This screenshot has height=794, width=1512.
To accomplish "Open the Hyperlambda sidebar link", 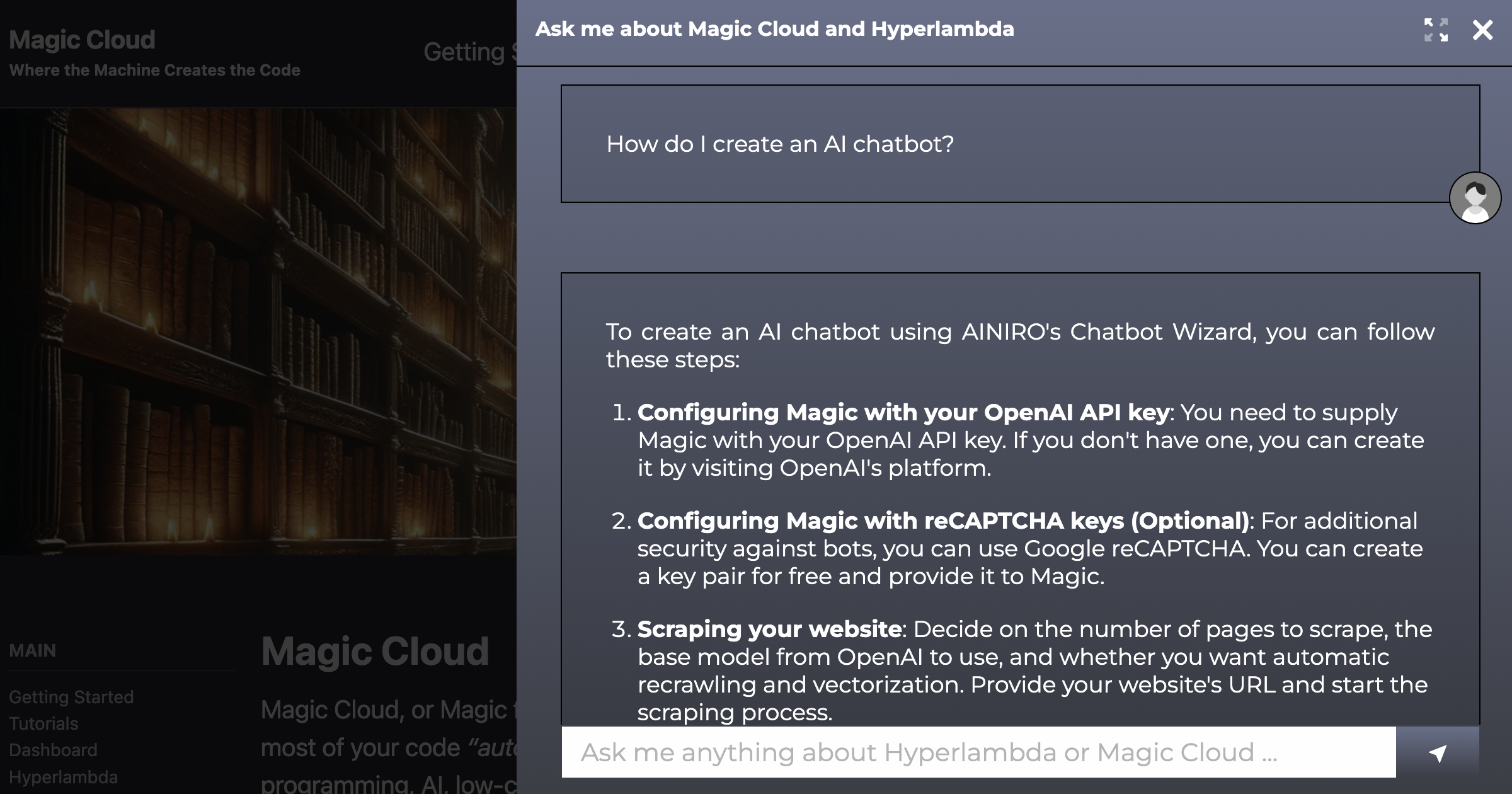I will coord(63,777).
